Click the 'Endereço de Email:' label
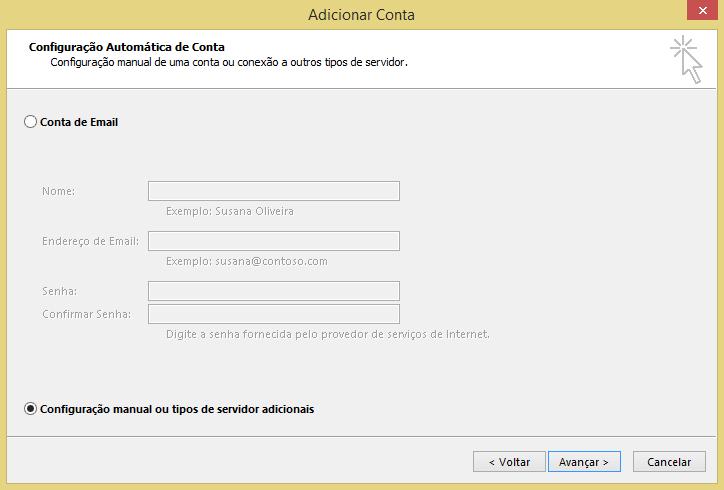724x490 pixels. coord(90,241)
